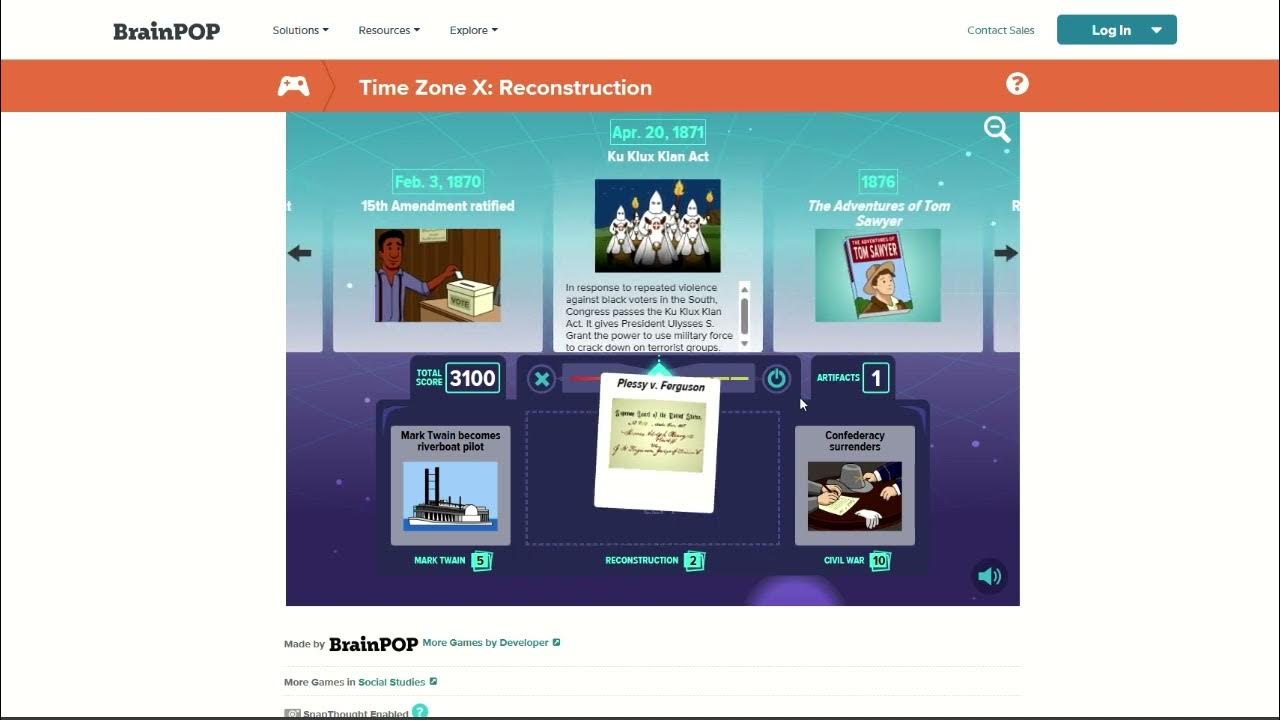Select the Apr. 20, 1871 date label
Viewport: 1280px width, 720px height.
pyautogui.click(x=658, y=132)
